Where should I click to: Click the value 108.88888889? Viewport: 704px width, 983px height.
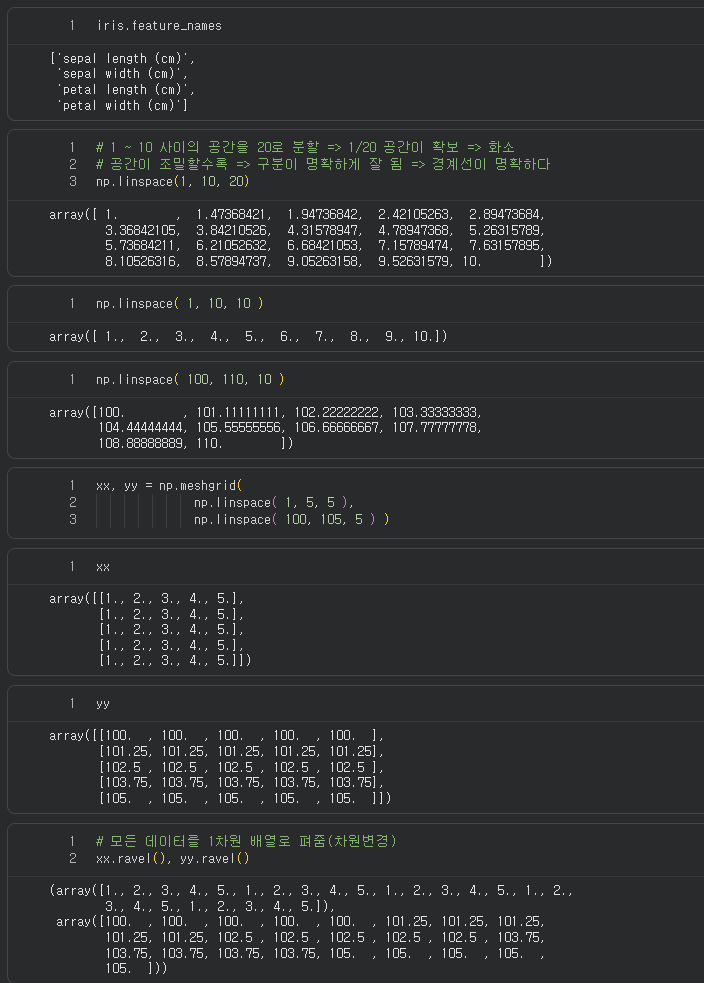[141, 443]
